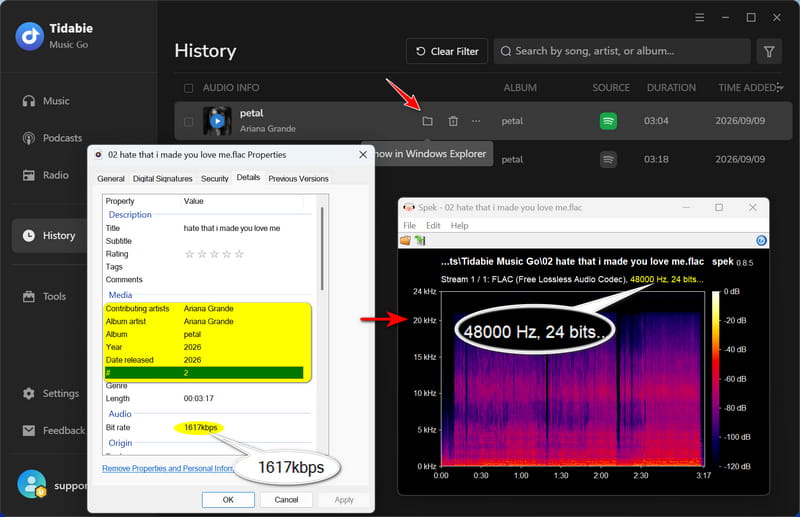800x517 pixels.
Task: Open the Podcasts section
Action: 52,138
